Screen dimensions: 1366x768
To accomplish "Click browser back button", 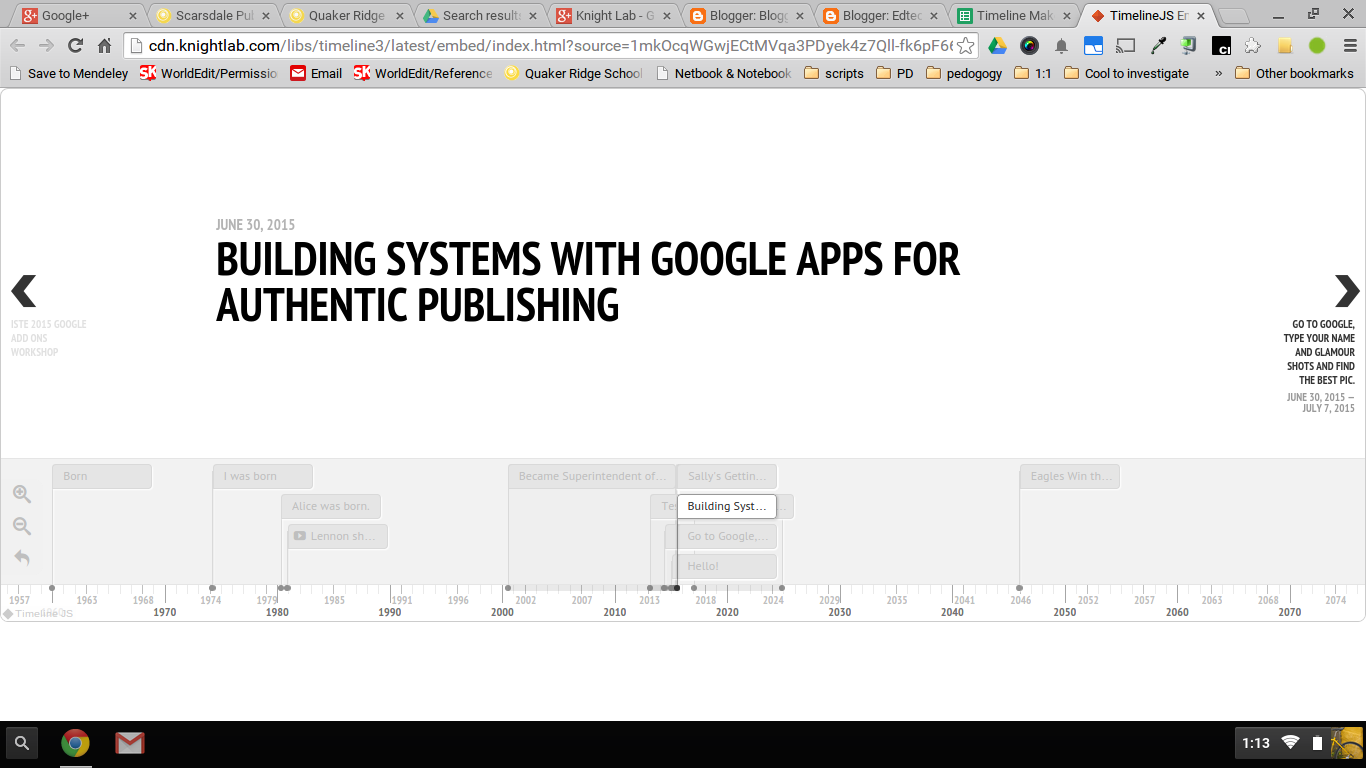I will [x=18, y=46].
